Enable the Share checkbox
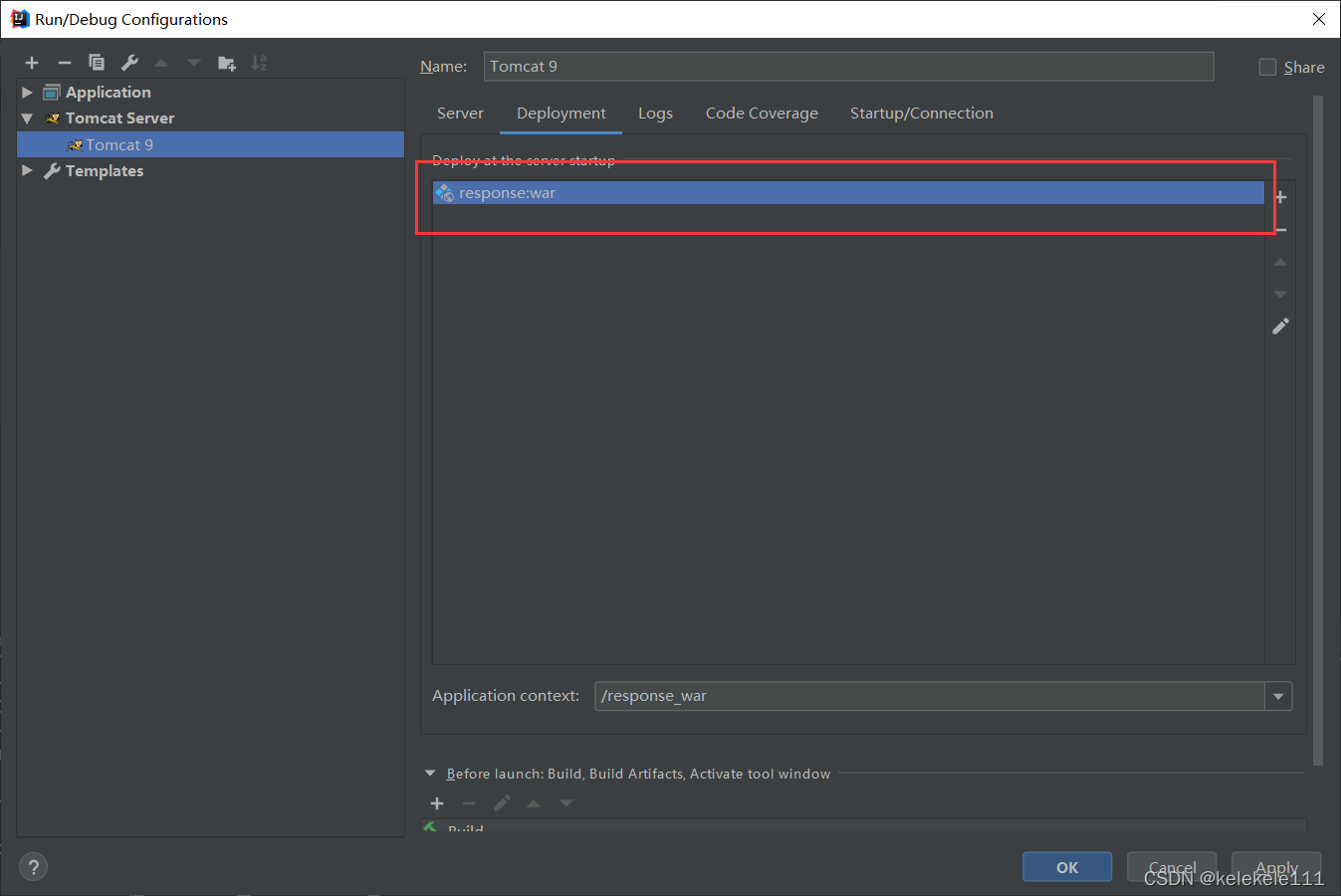1341x896 pixels. (1267, 67)
